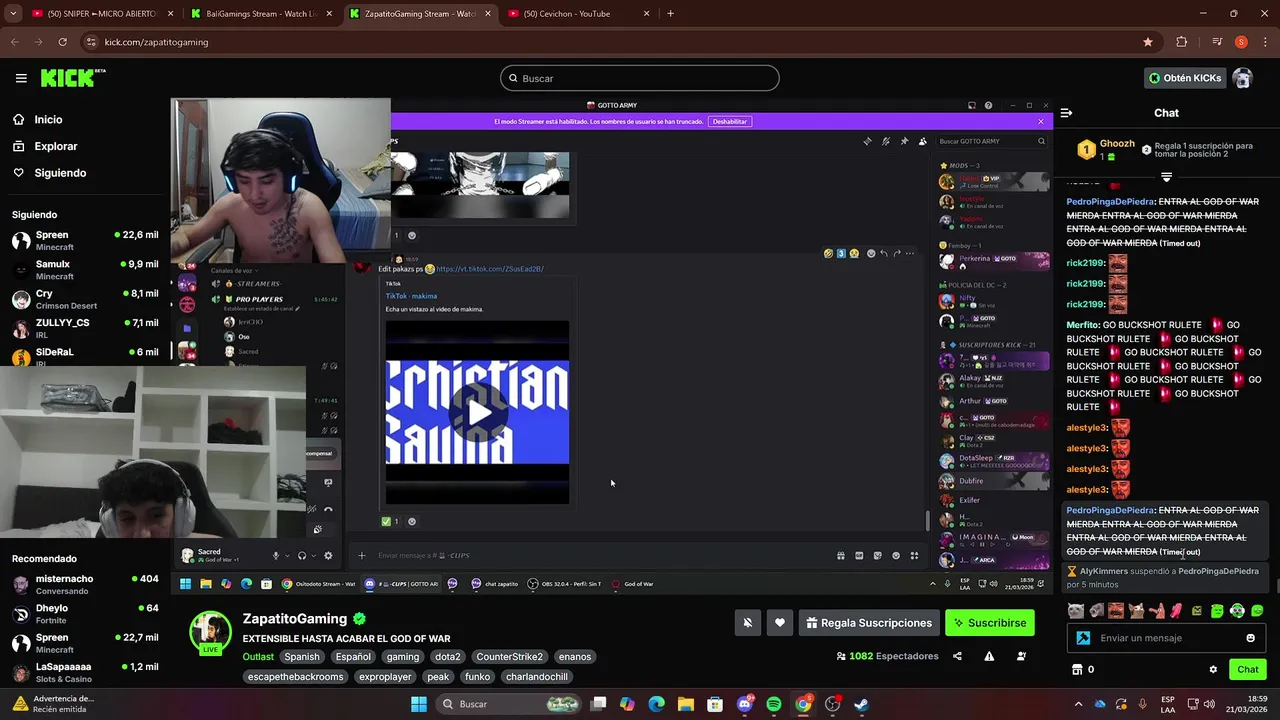
Task: Expand the gift leaderboard chevron
Action: pyautogui.click(x=1166, y=177)
